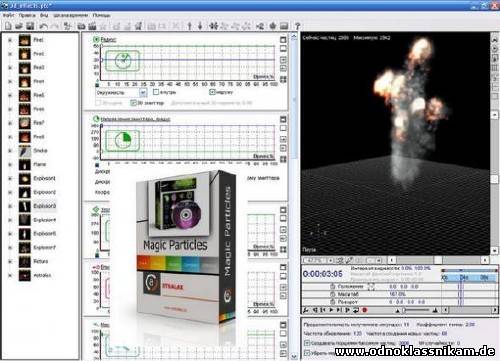
Task: Open Help via question mark icon
Action: click(x=298, y=26)
